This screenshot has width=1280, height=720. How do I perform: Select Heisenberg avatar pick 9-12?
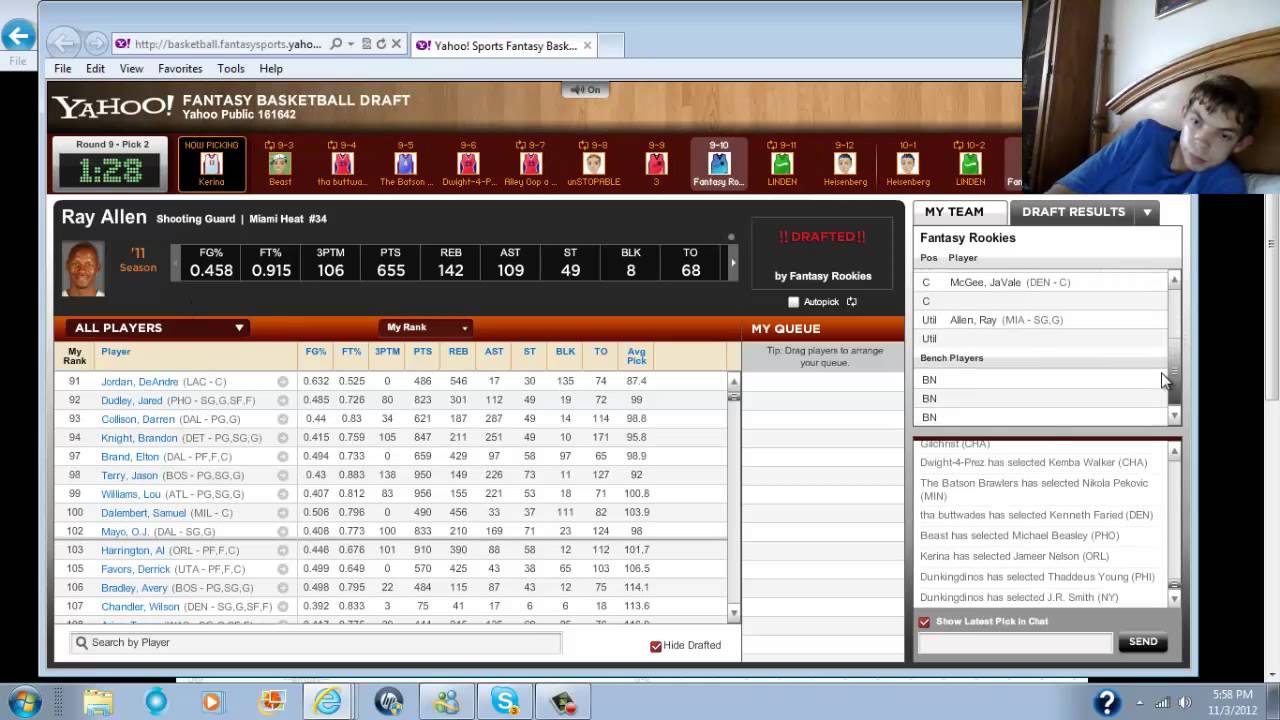click(x=845, y=163)
